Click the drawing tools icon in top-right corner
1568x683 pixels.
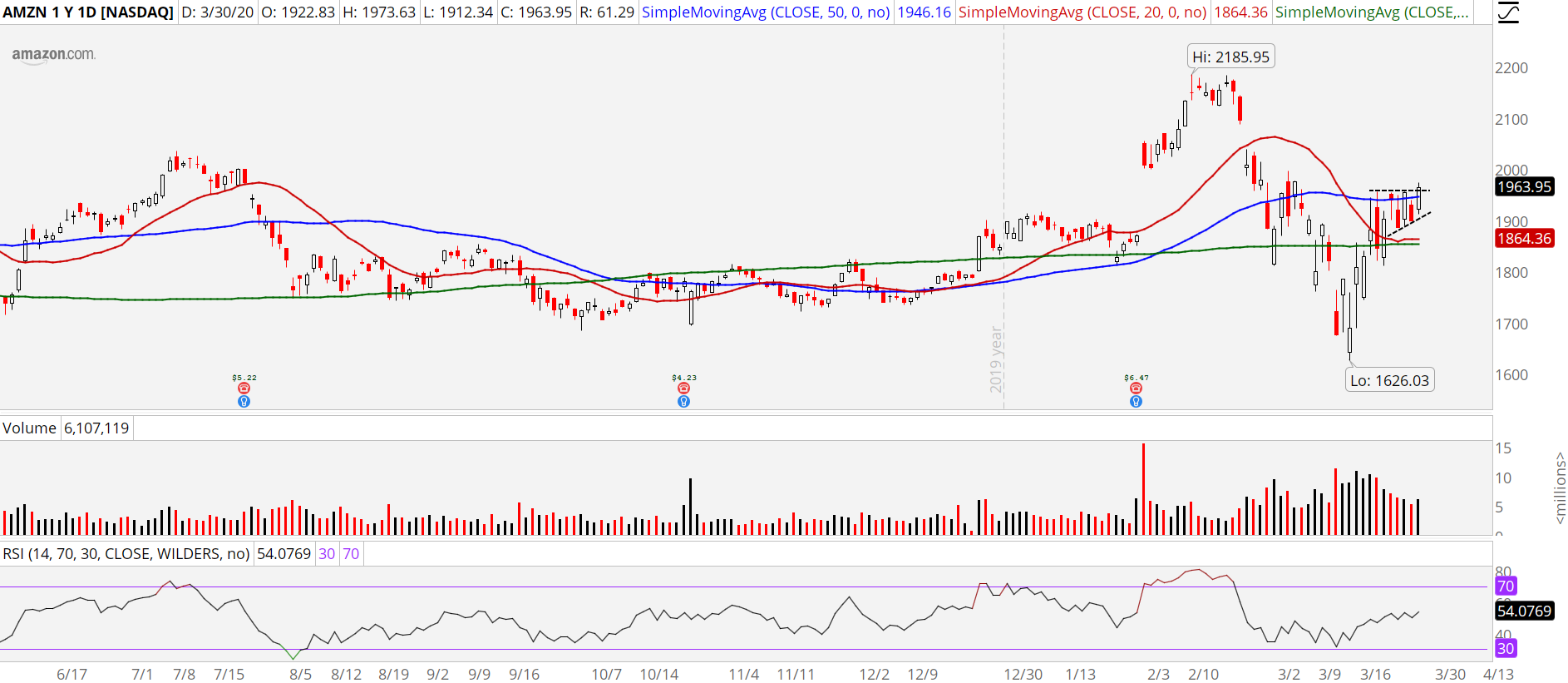click(x=1508, y=12)
